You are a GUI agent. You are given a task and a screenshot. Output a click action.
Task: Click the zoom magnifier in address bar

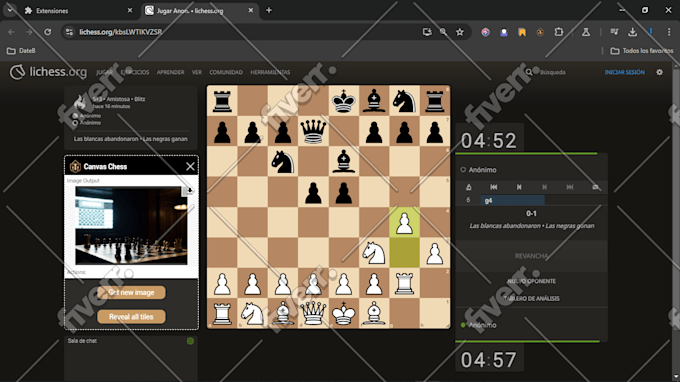coord(443,32)
